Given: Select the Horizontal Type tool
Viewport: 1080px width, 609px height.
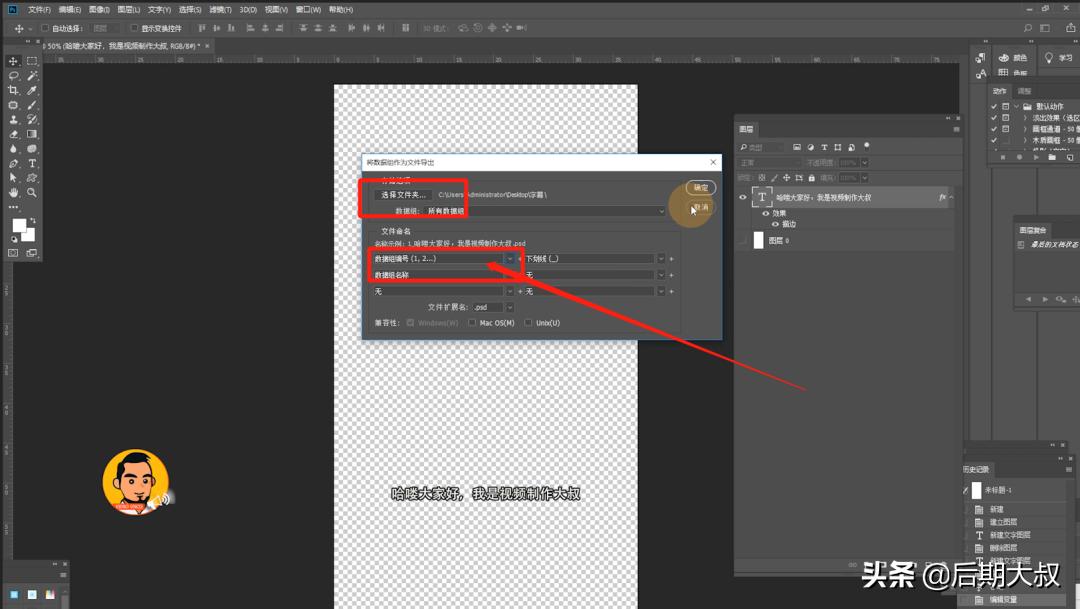Looking at the screenshot, I should [x=32, y=163].
